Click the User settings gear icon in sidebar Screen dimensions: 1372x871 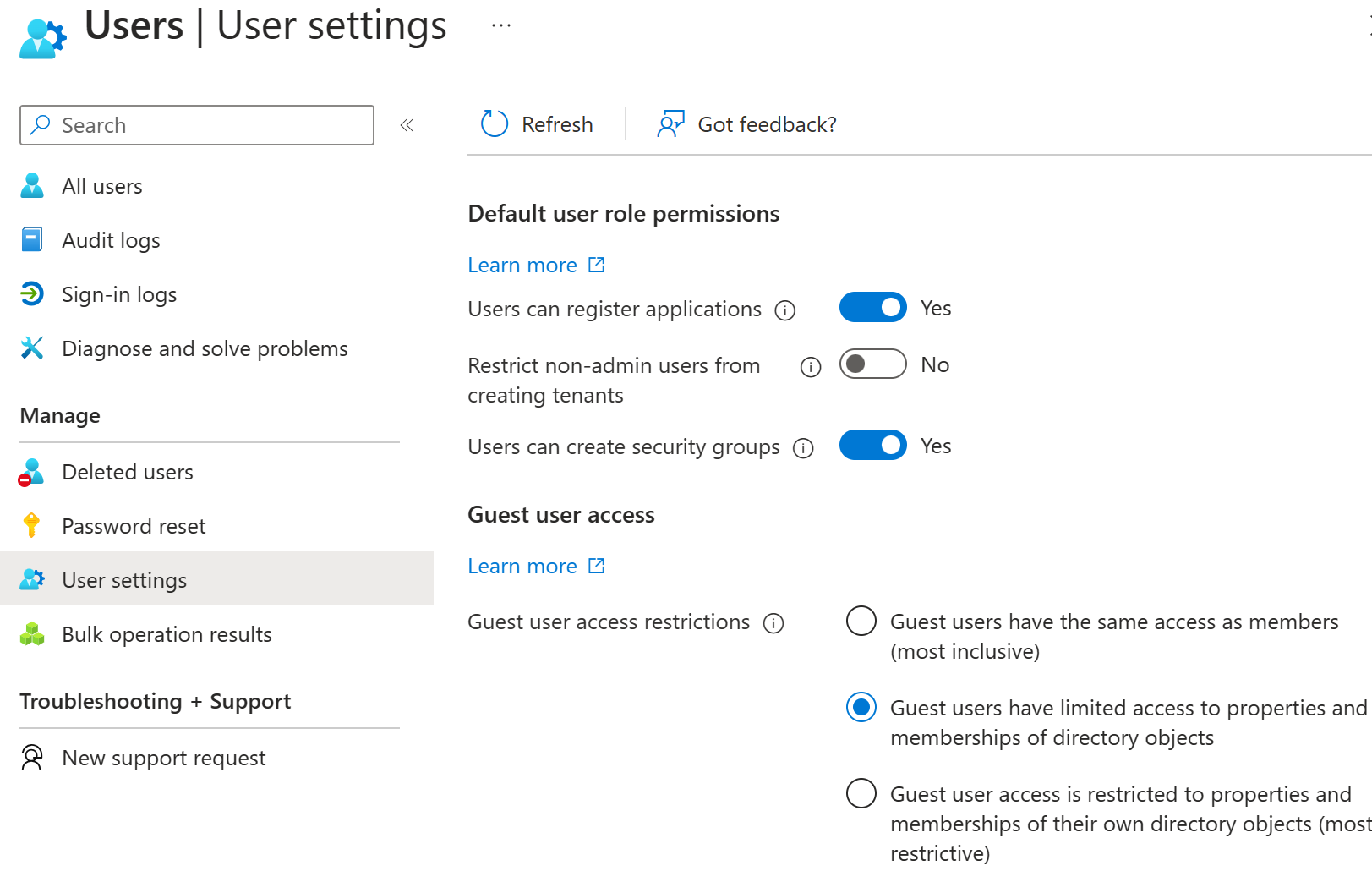(32, 579)
